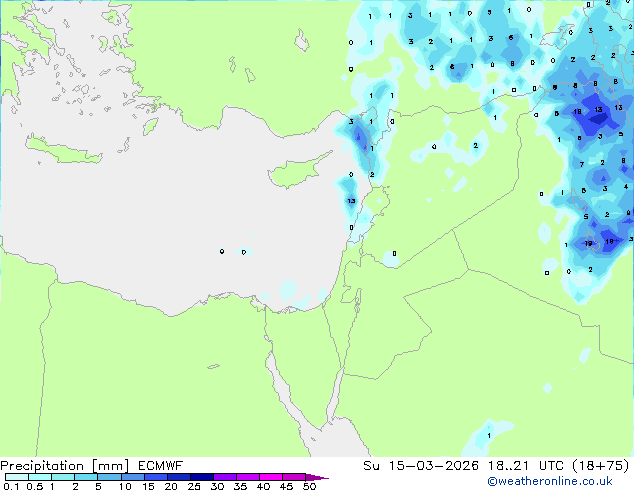Select the 5–10 mm legend swatch
634x490 pixels.
click(109, 477)
